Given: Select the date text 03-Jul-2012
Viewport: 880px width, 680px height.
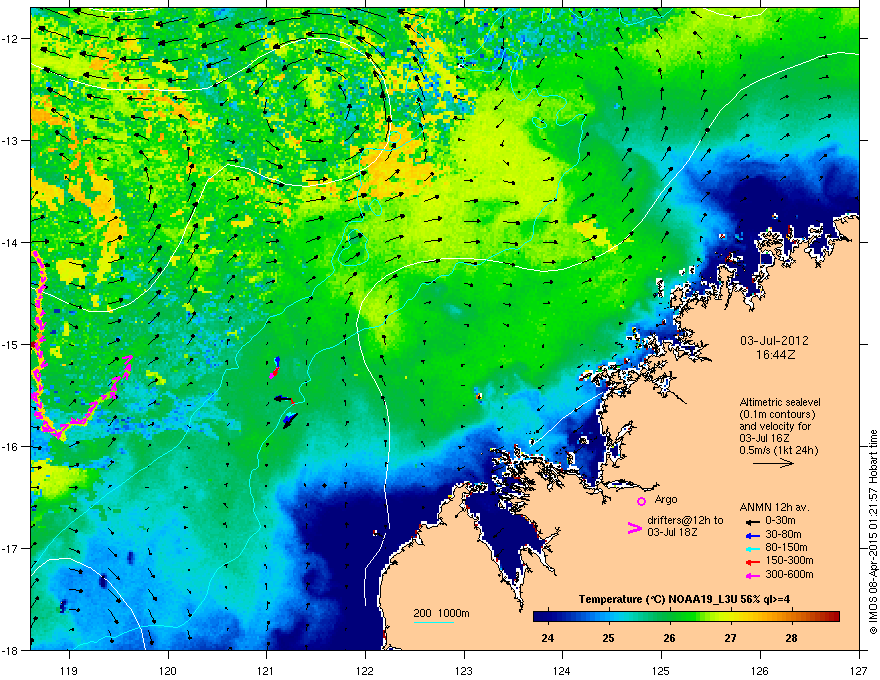Looking at the screenshot, I should tap(774, 341).
